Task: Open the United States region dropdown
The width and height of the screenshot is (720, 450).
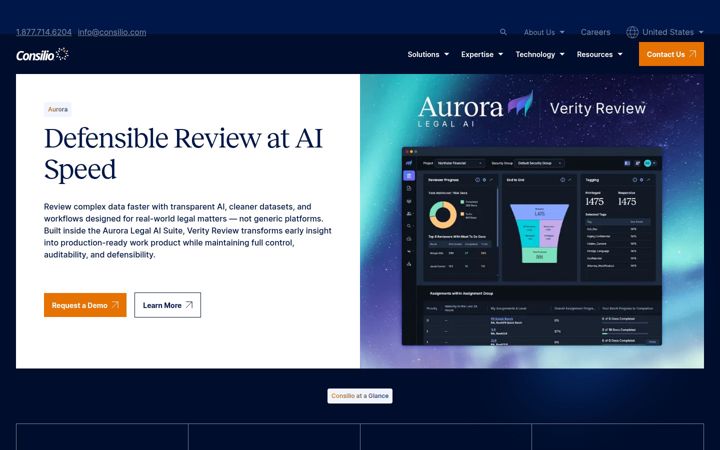Action: point(673,32)
